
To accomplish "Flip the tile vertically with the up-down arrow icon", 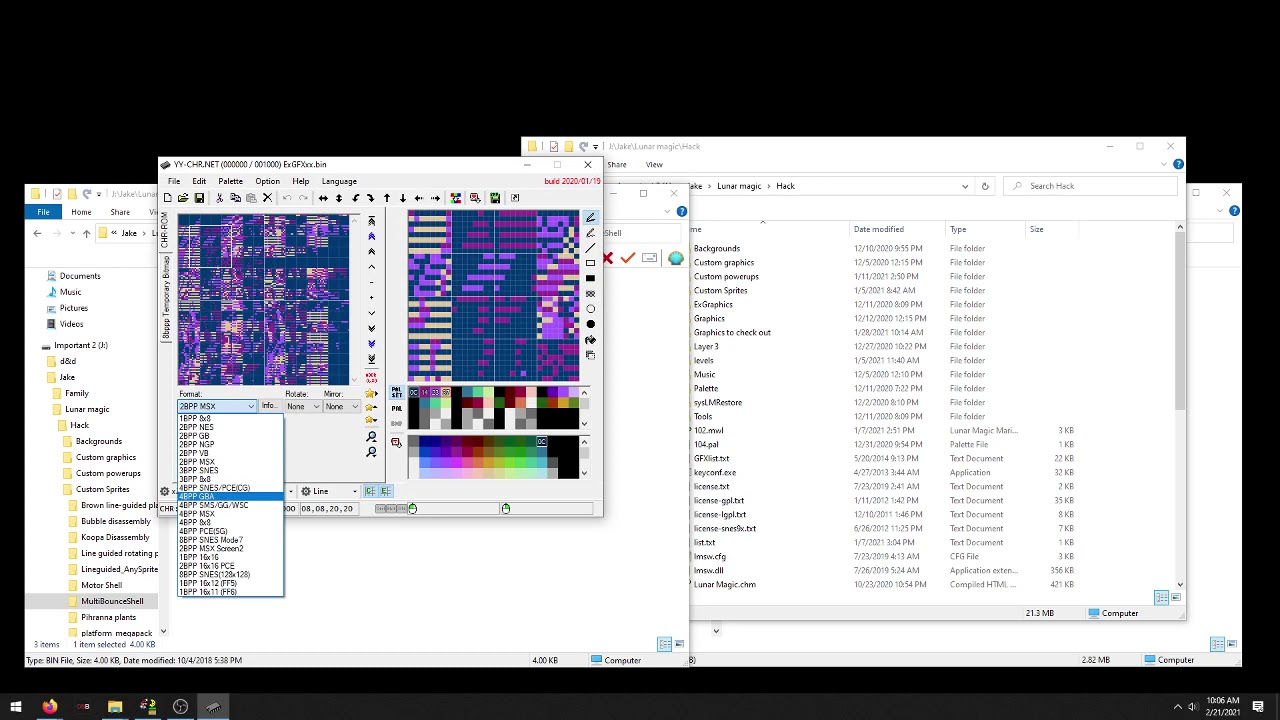I will 339,198.
